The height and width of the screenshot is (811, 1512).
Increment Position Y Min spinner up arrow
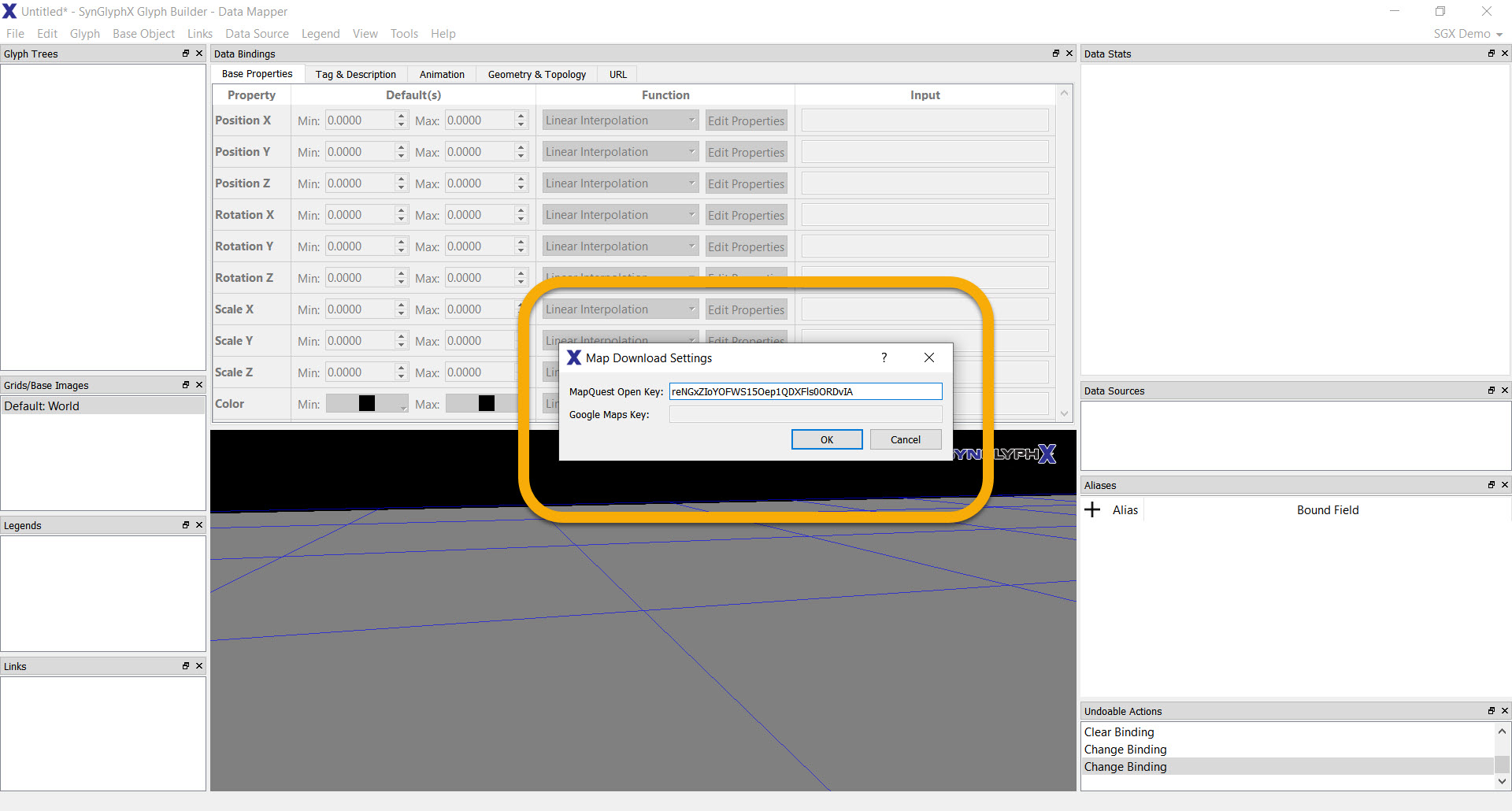(402, 147)
